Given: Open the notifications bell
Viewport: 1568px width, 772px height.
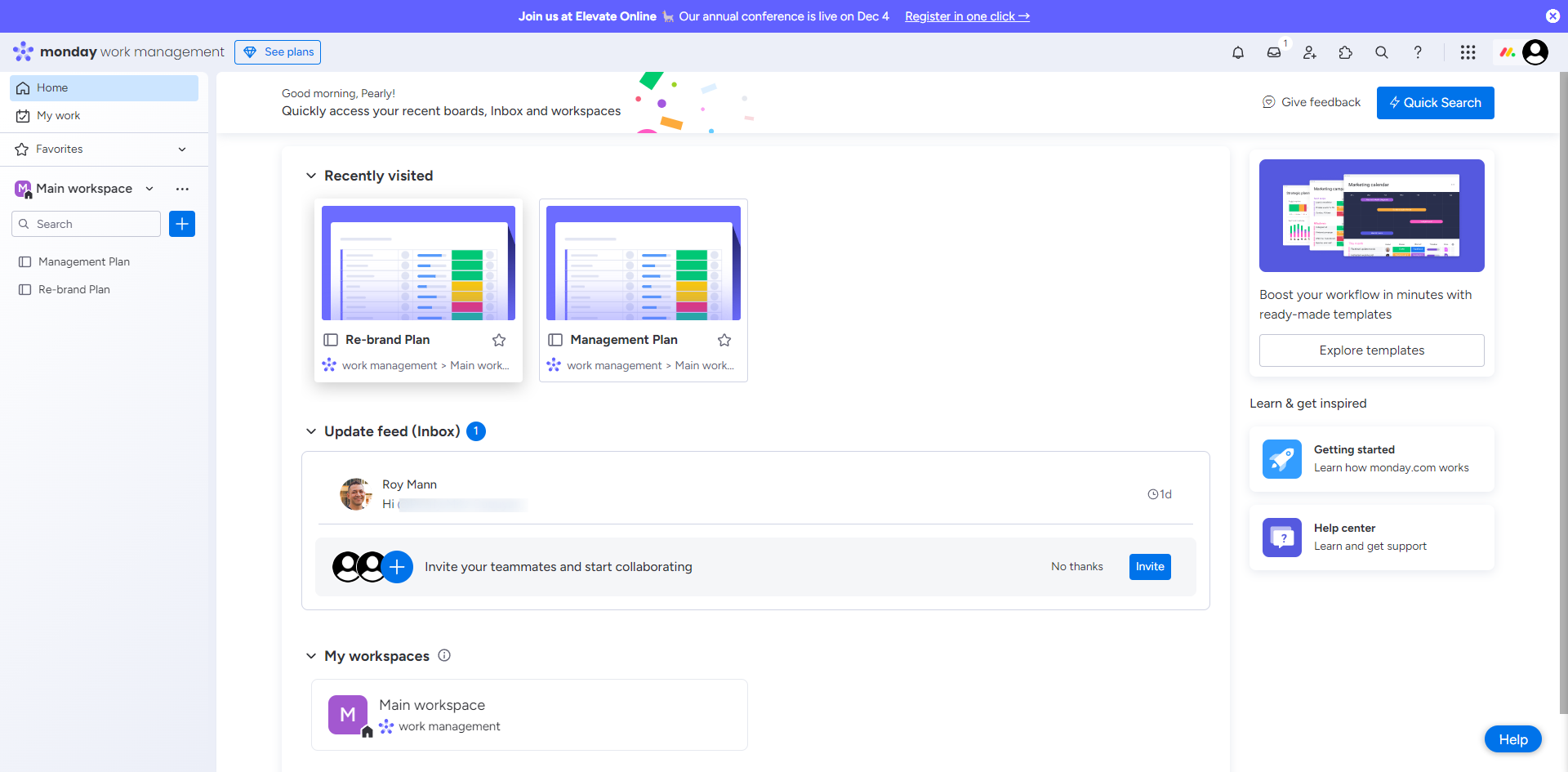Looking at the screenshot, I should [x=1238, y=52].
